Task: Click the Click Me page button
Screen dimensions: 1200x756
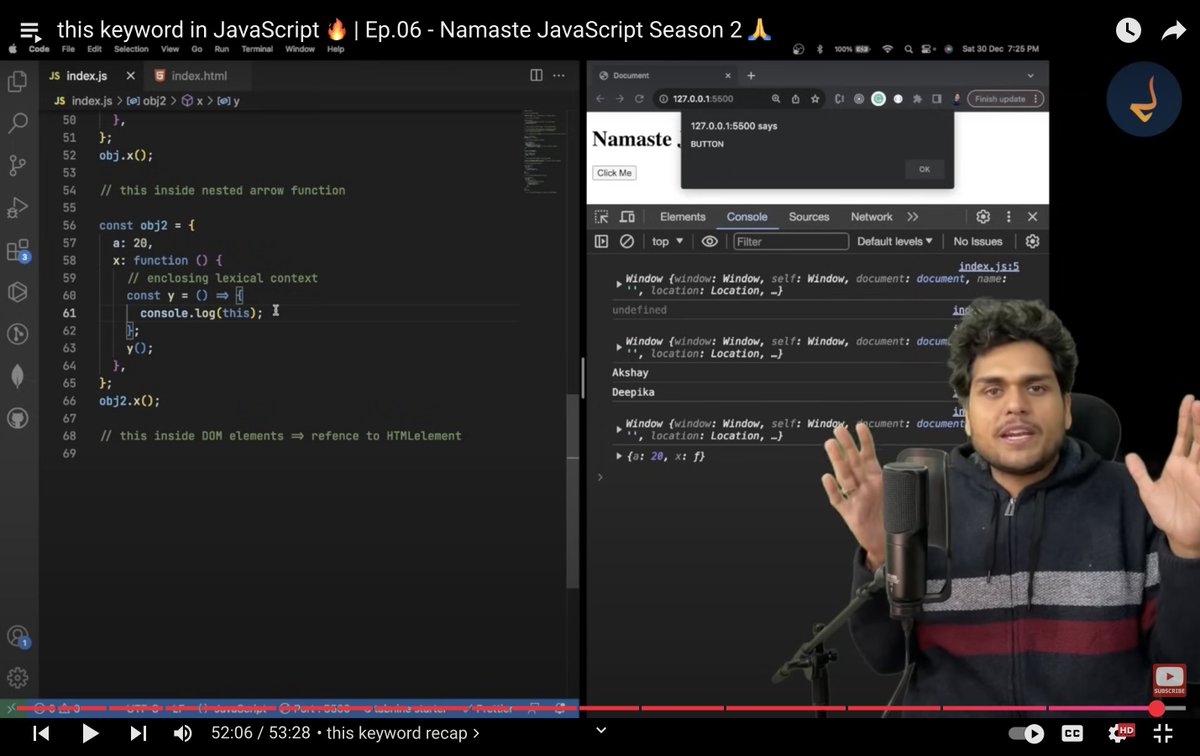Action: [x=614, y=173]
